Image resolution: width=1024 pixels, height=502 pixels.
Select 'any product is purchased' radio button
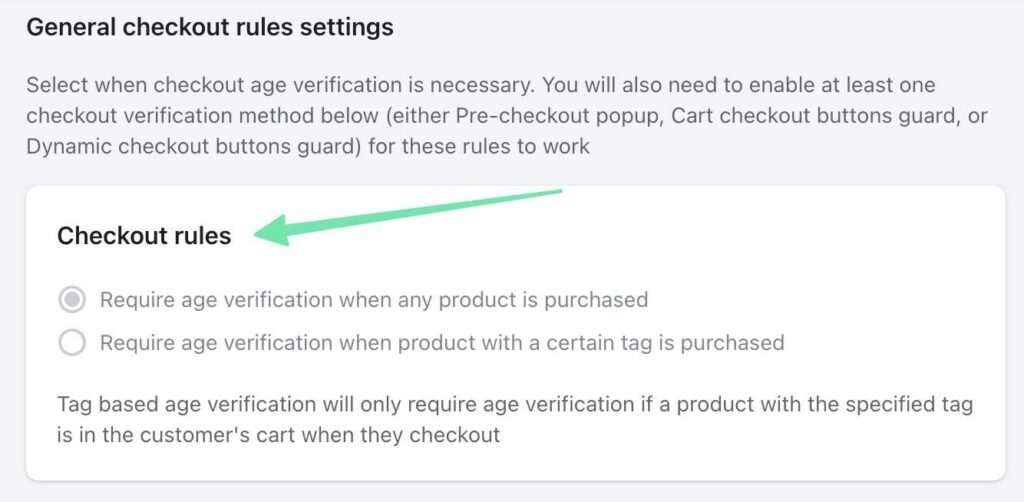[x=72, y=299]
